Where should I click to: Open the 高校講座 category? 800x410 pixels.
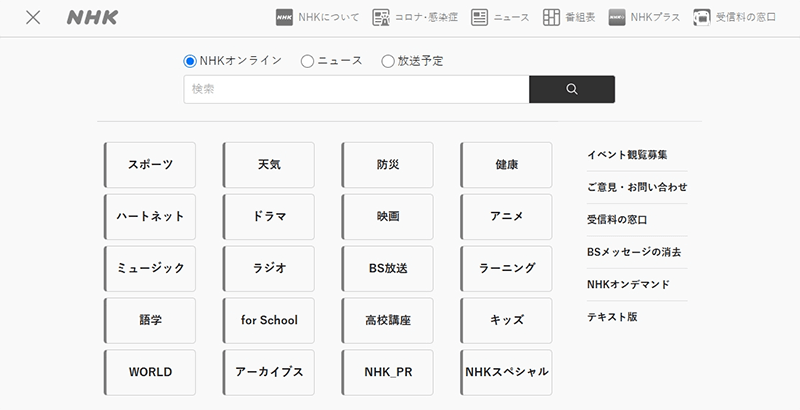tap(388, 321)
